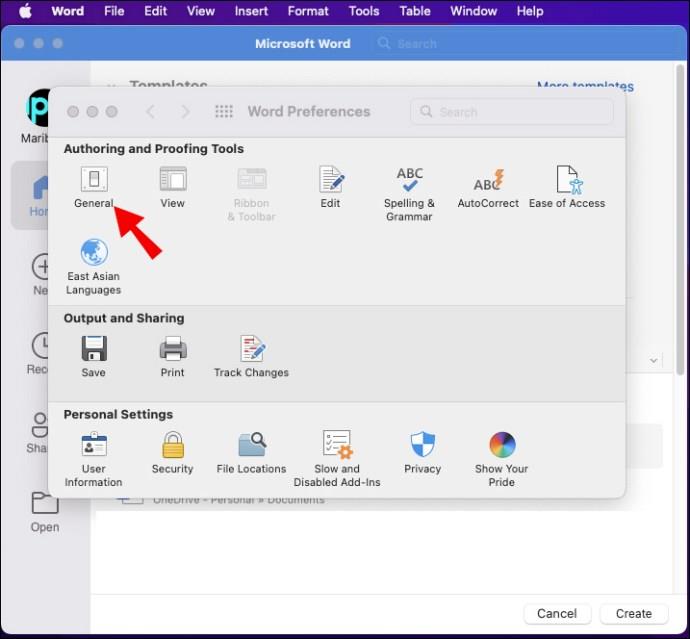This screenshot has width=690, height=639.
Task: Open the Edit menu in menu bar
Action: (155, 11)
